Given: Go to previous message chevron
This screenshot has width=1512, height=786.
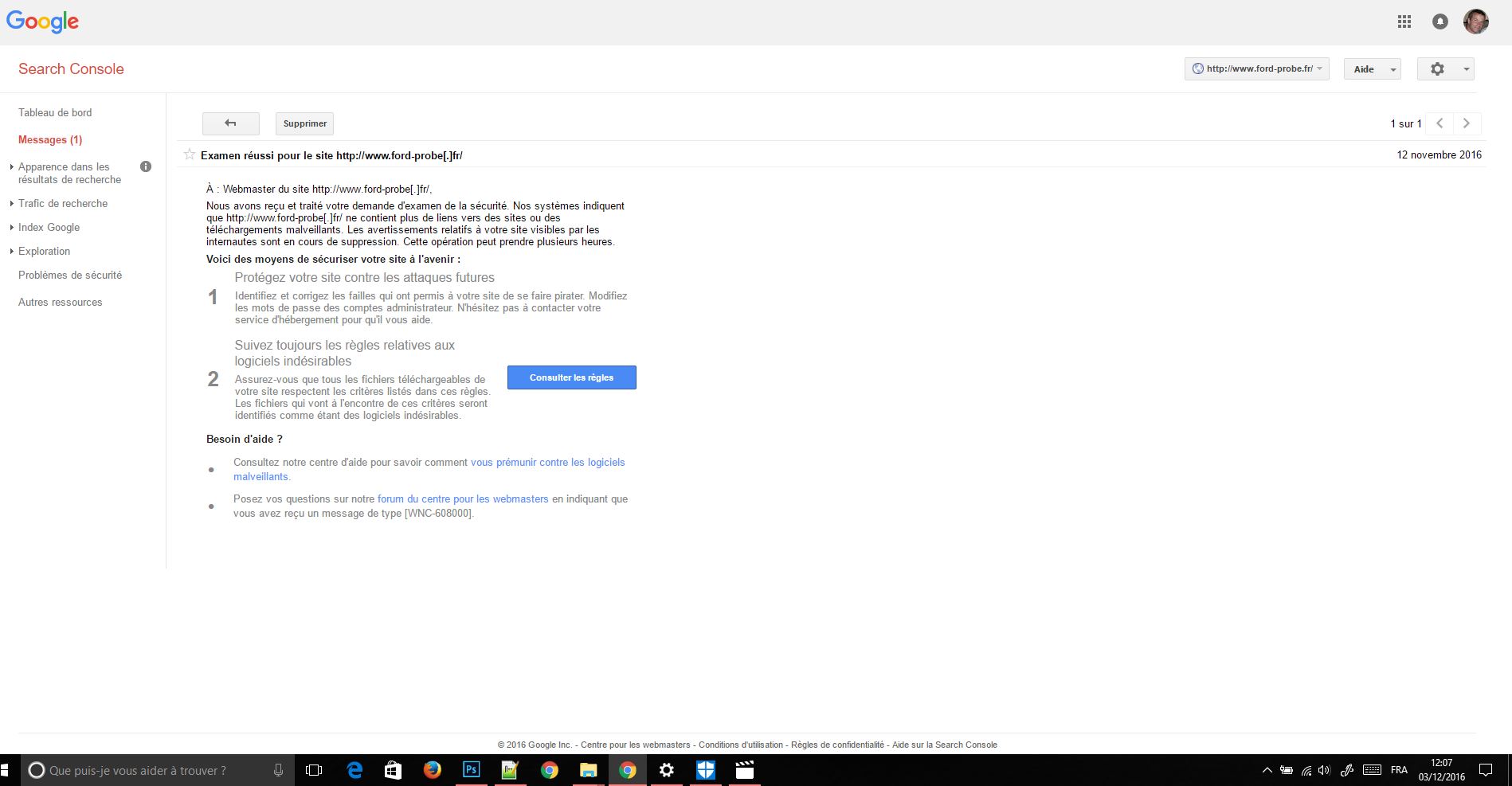Looking at the screenshot, I should tap(1440, 123).
